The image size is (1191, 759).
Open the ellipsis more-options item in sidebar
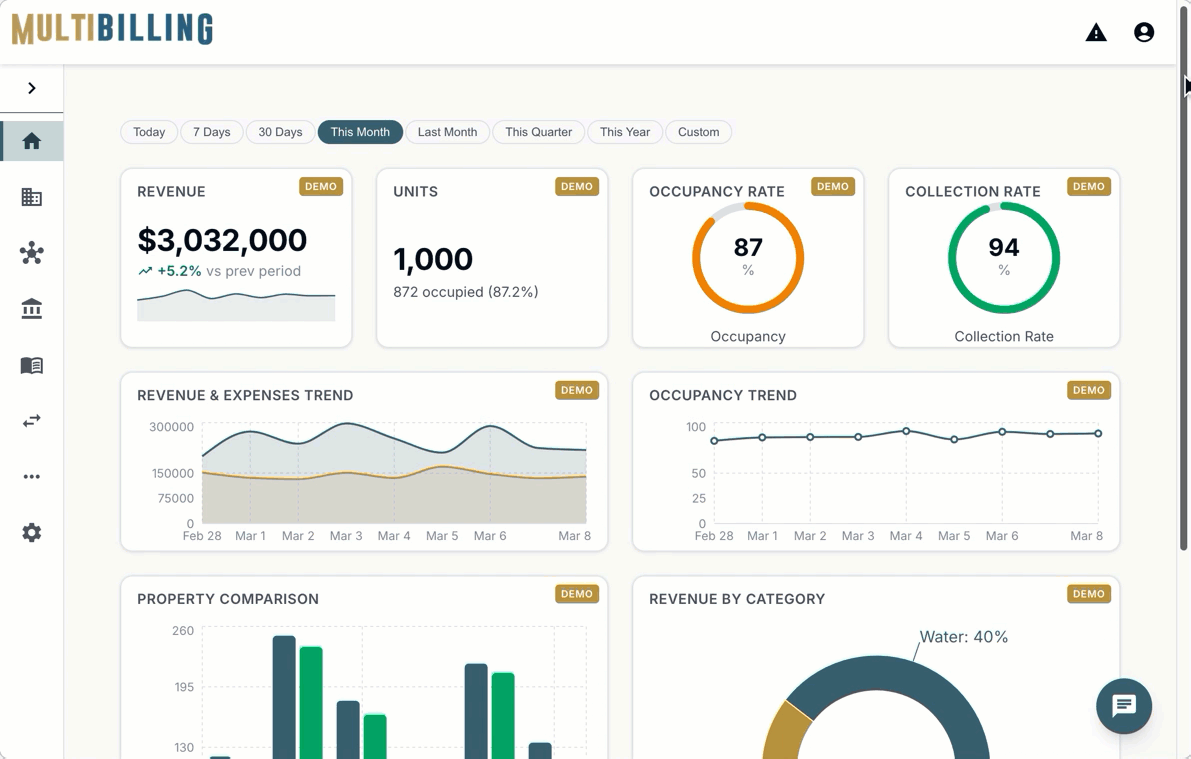point(31,477)
